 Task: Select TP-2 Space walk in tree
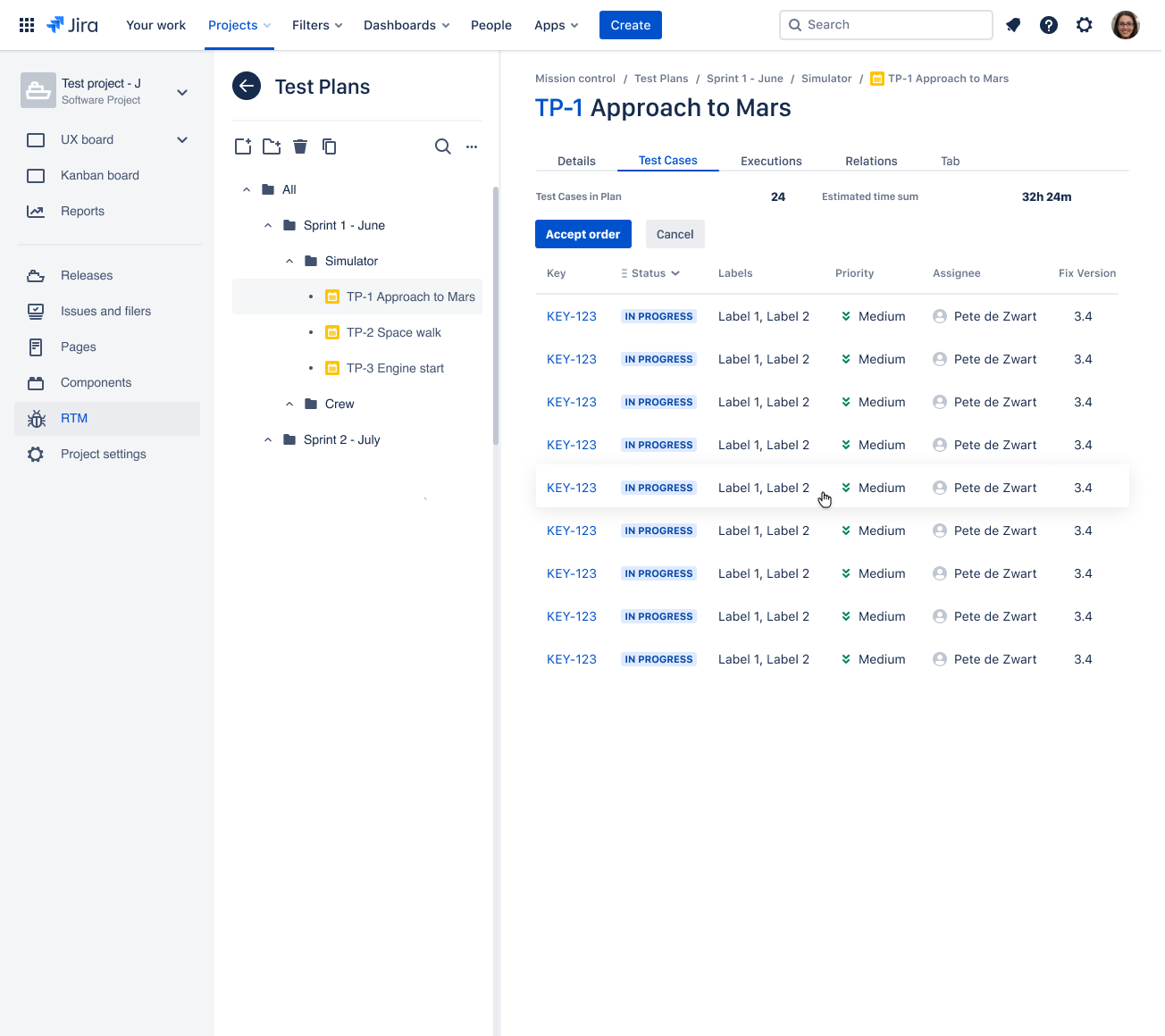[x=393, y=332]
